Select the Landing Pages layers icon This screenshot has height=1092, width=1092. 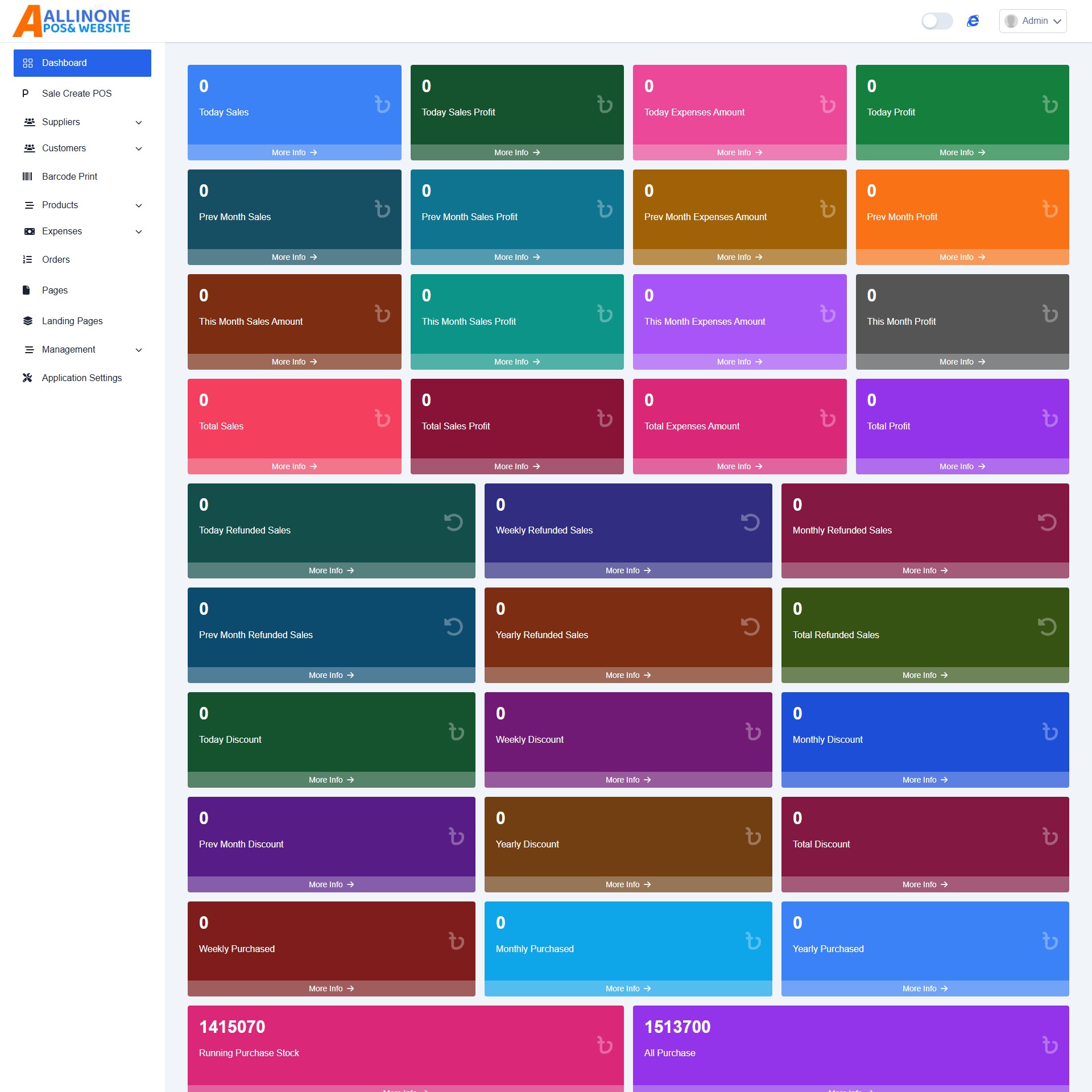click(x=27, y=321)
